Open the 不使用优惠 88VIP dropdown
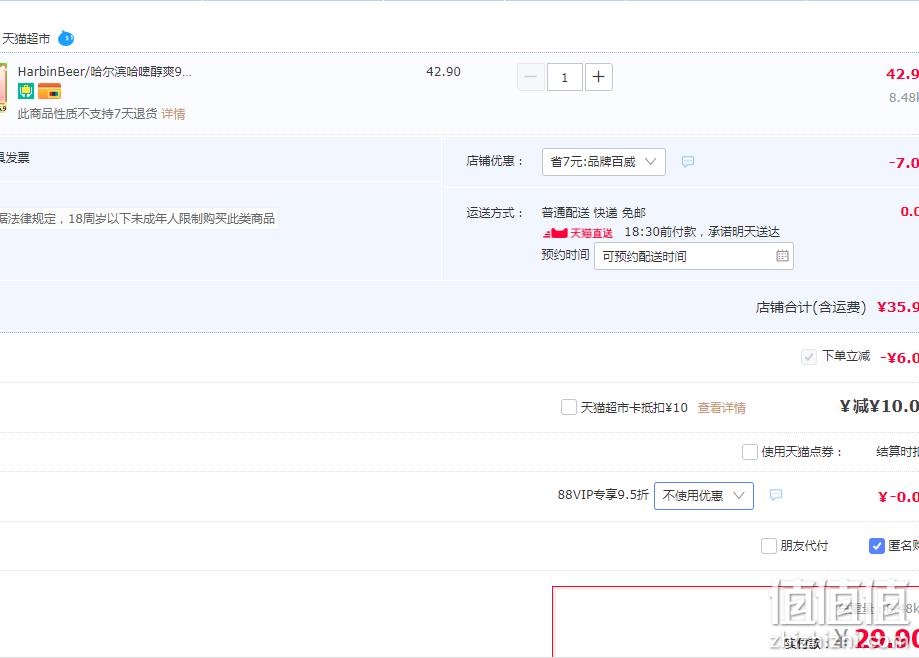The image size is (919, 658). (x=704, y=496)
